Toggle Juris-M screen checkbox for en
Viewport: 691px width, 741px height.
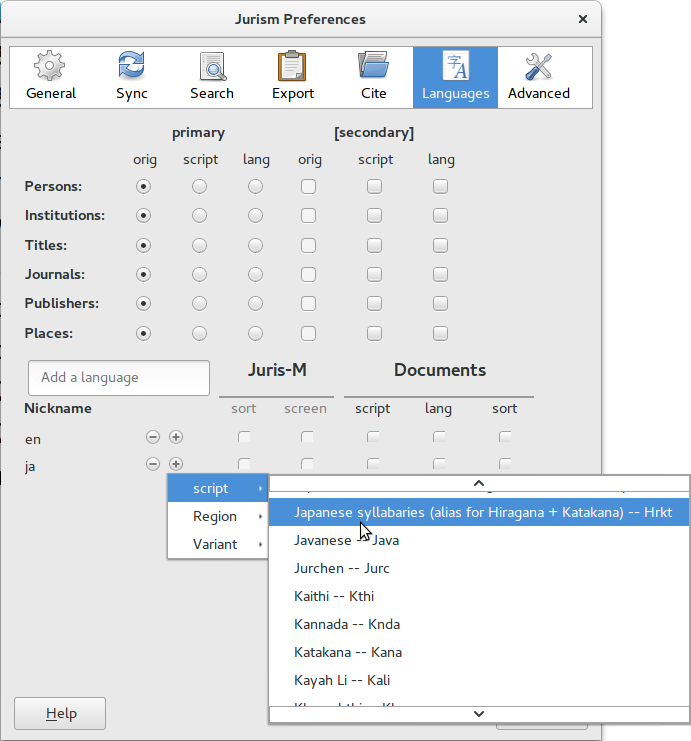tap(307, 437)
